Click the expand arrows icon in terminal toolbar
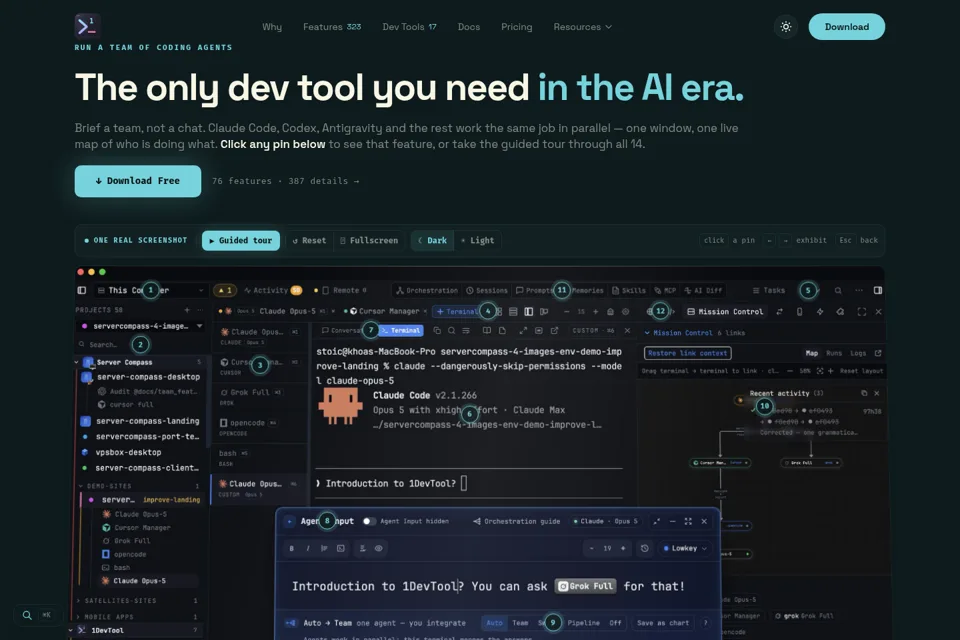 [523, 330]
